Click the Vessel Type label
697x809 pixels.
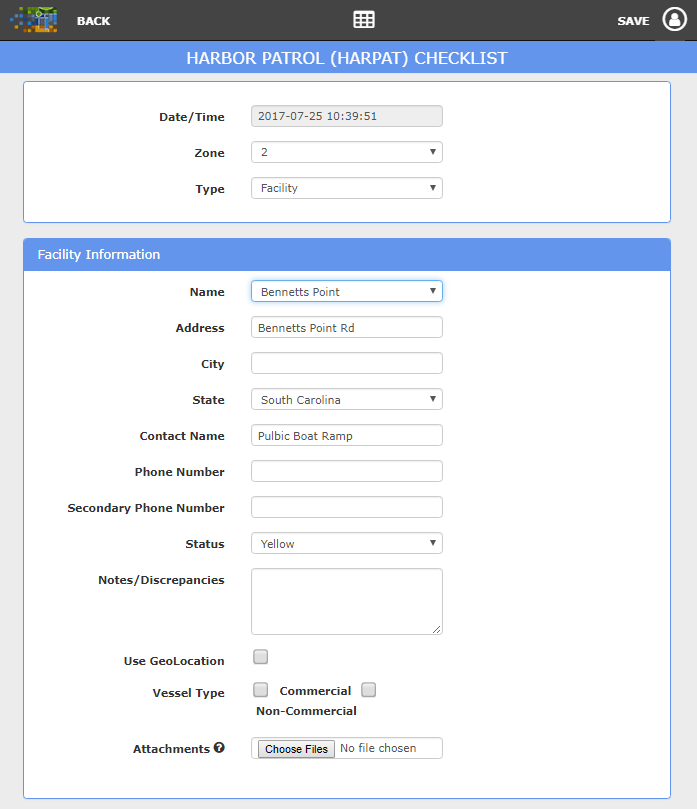pos(188,693)
